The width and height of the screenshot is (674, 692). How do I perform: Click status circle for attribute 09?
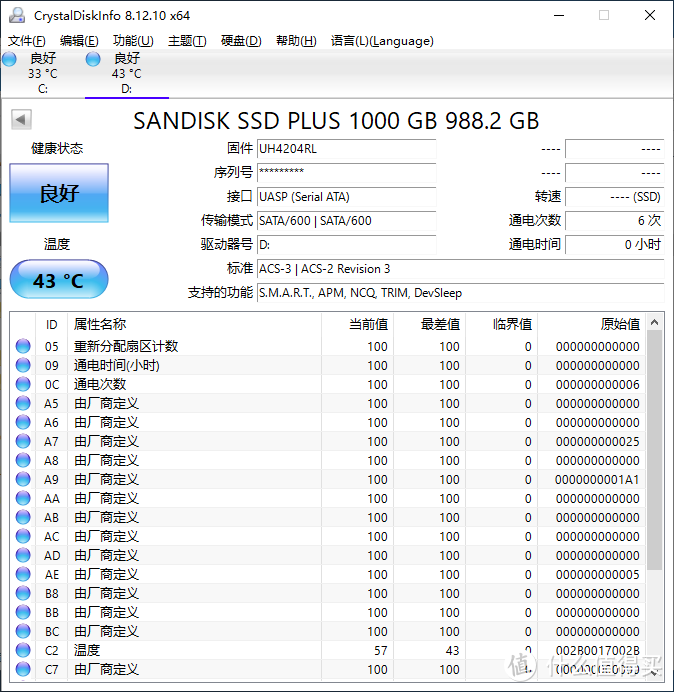click(x=23, y=365)
